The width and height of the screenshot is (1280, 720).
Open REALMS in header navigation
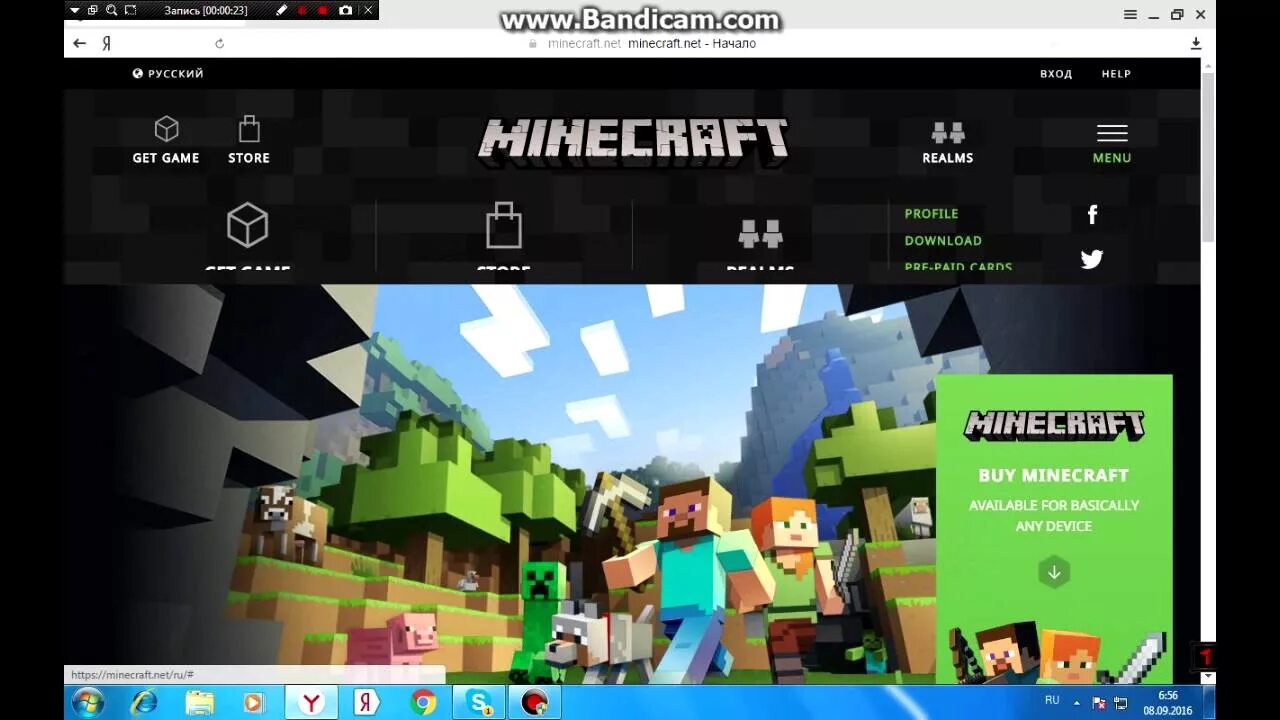948,142
